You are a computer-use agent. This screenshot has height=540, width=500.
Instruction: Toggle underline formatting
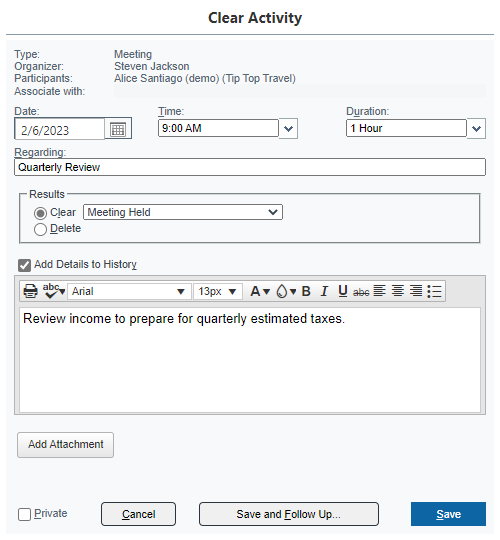[343, 291]
